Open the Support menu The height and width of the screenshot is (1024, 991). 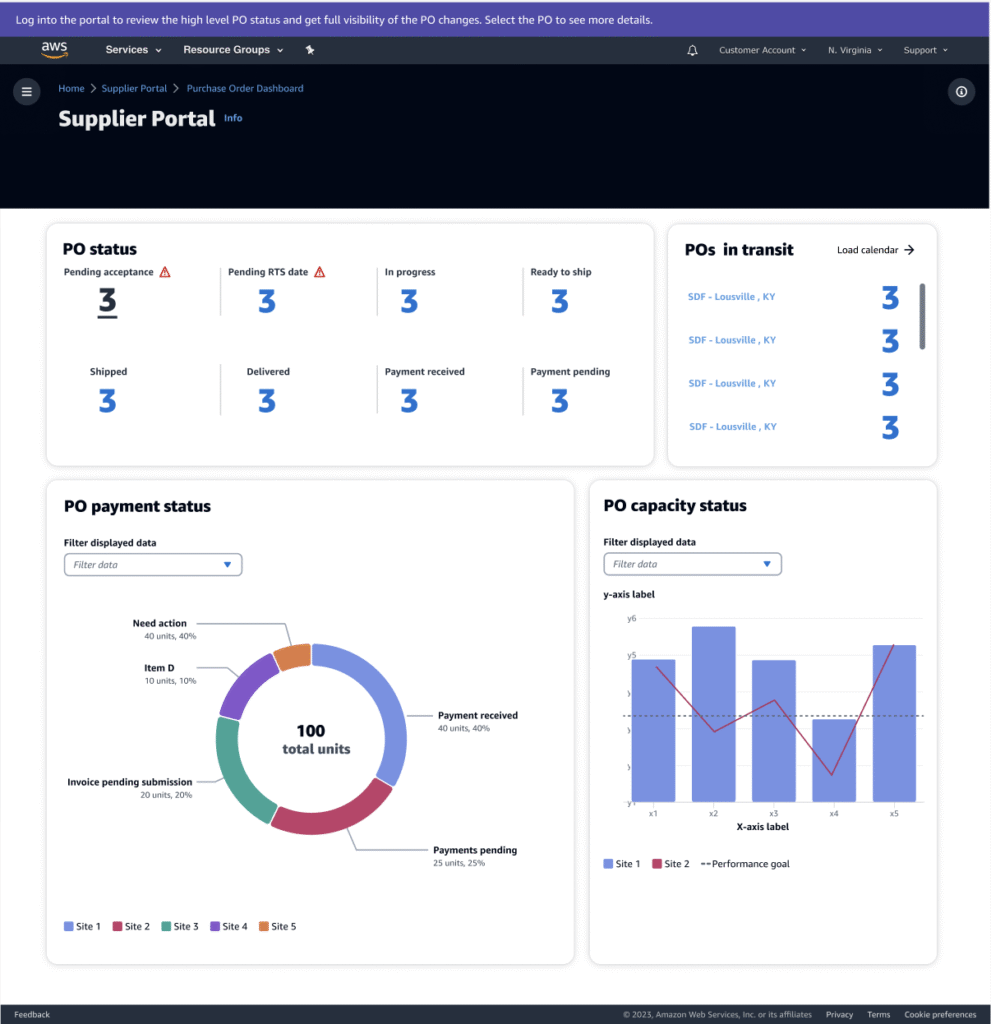tap(925, 50)
